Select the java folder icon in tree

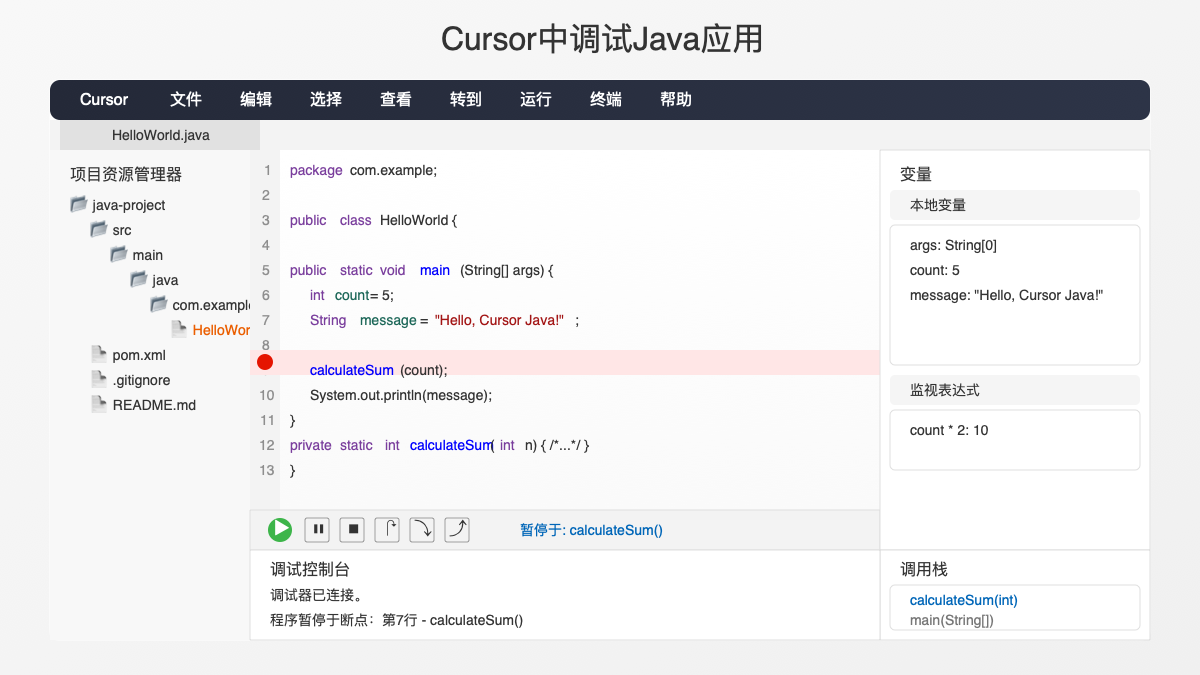pos(139,279)
